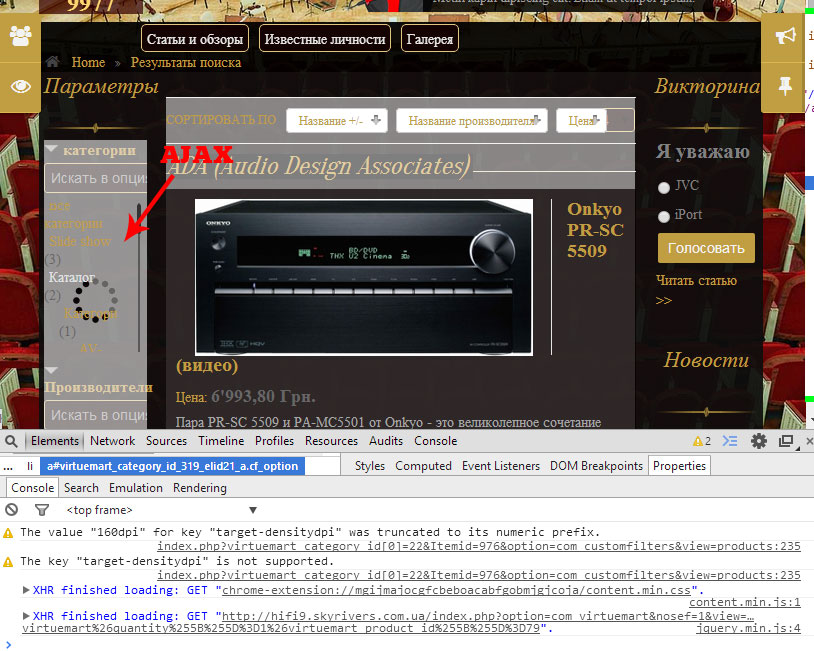Show the Computed sidebar pane
This screenshot has width=814, height=651.
point(423,466)
